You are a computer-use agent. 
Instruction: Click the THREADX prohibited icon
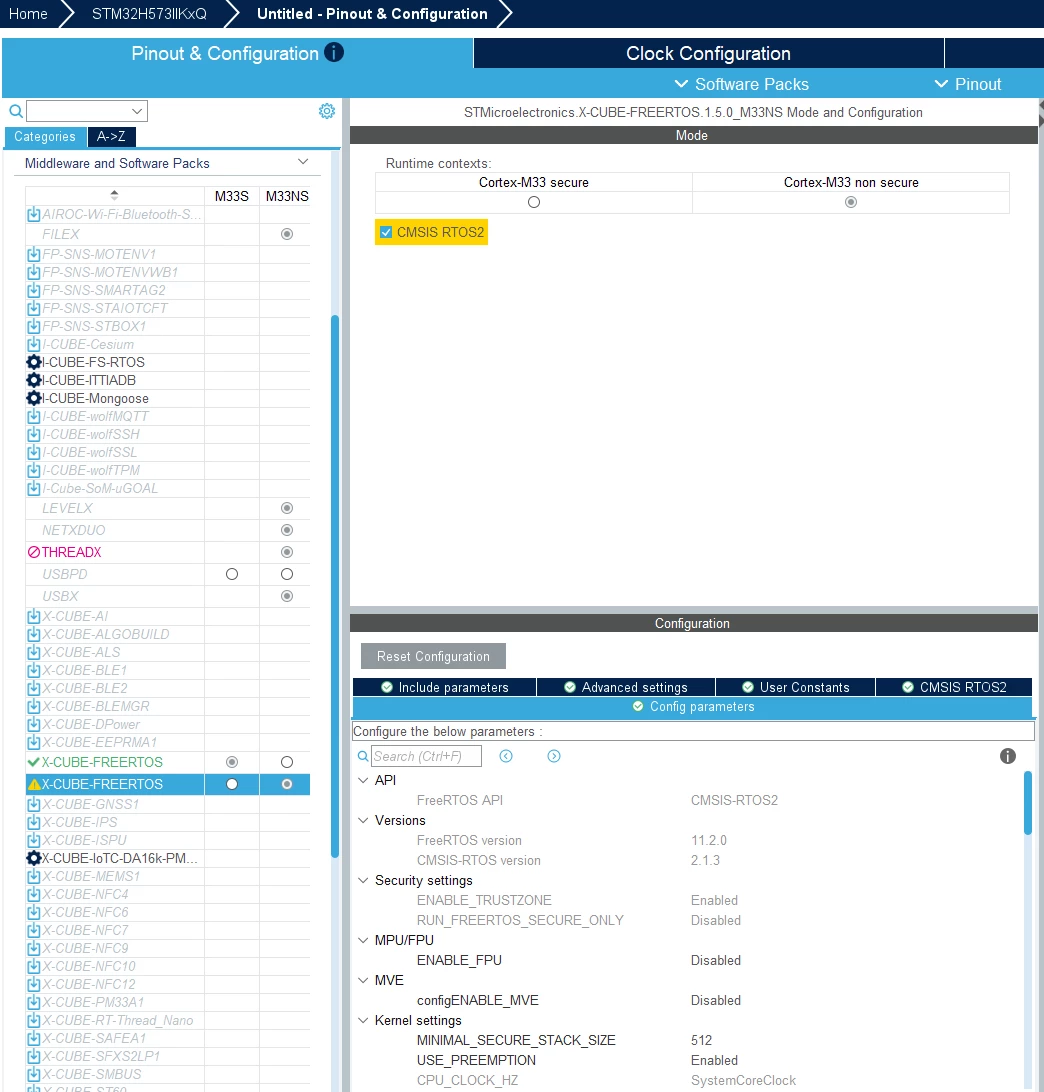pyautogui.click(x=33, y=552)
